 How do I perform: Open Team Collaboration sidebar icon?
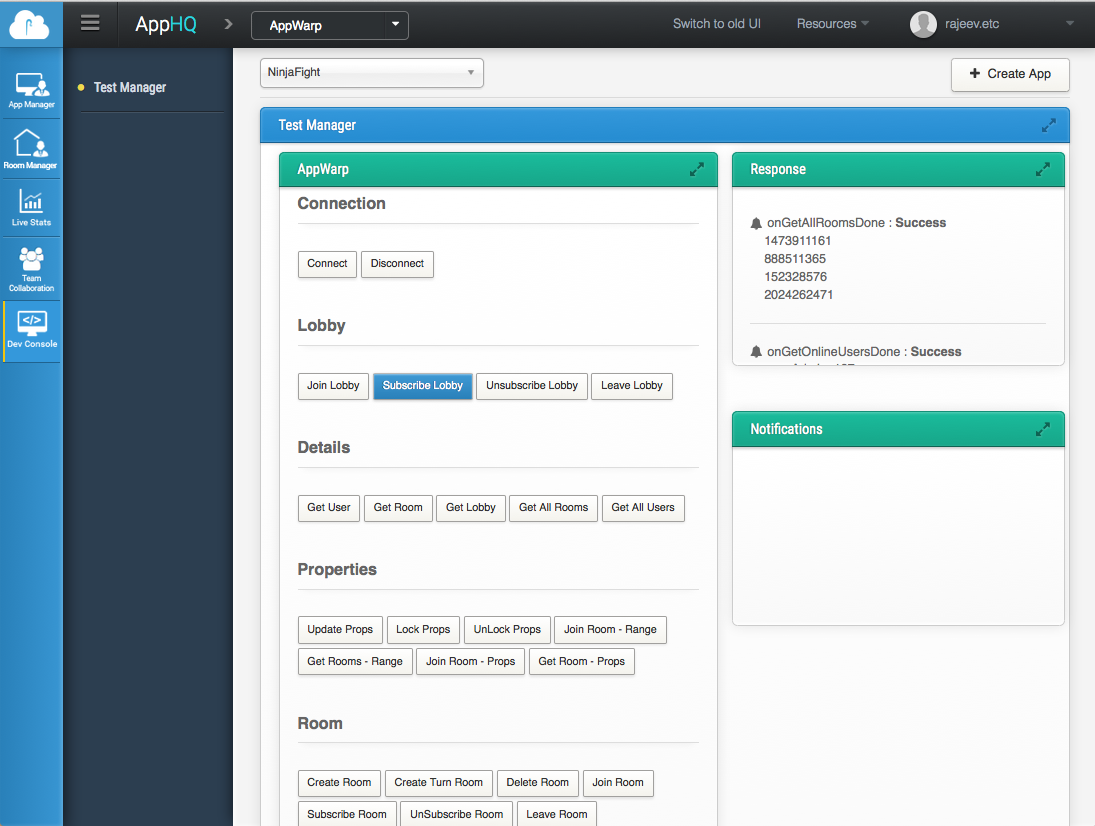click(x=31, y=268)
